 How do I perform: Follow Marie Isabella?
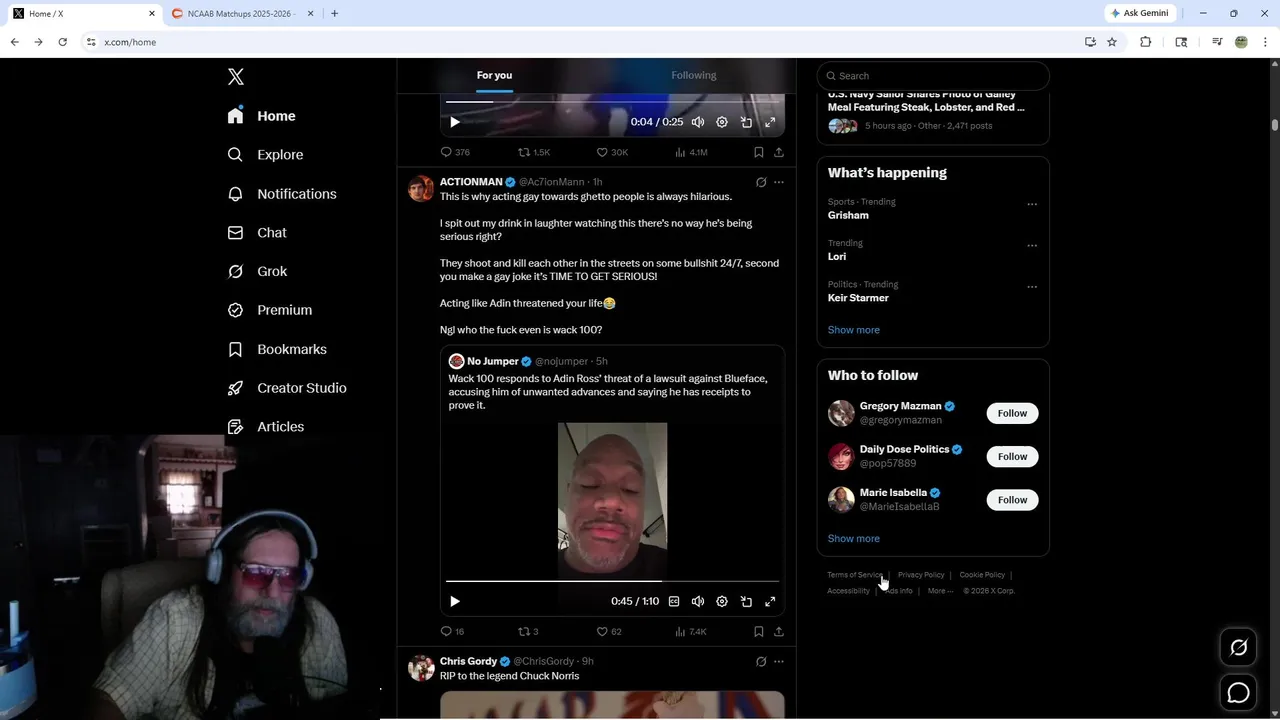pyautogui.click(x=1012, y=500)
